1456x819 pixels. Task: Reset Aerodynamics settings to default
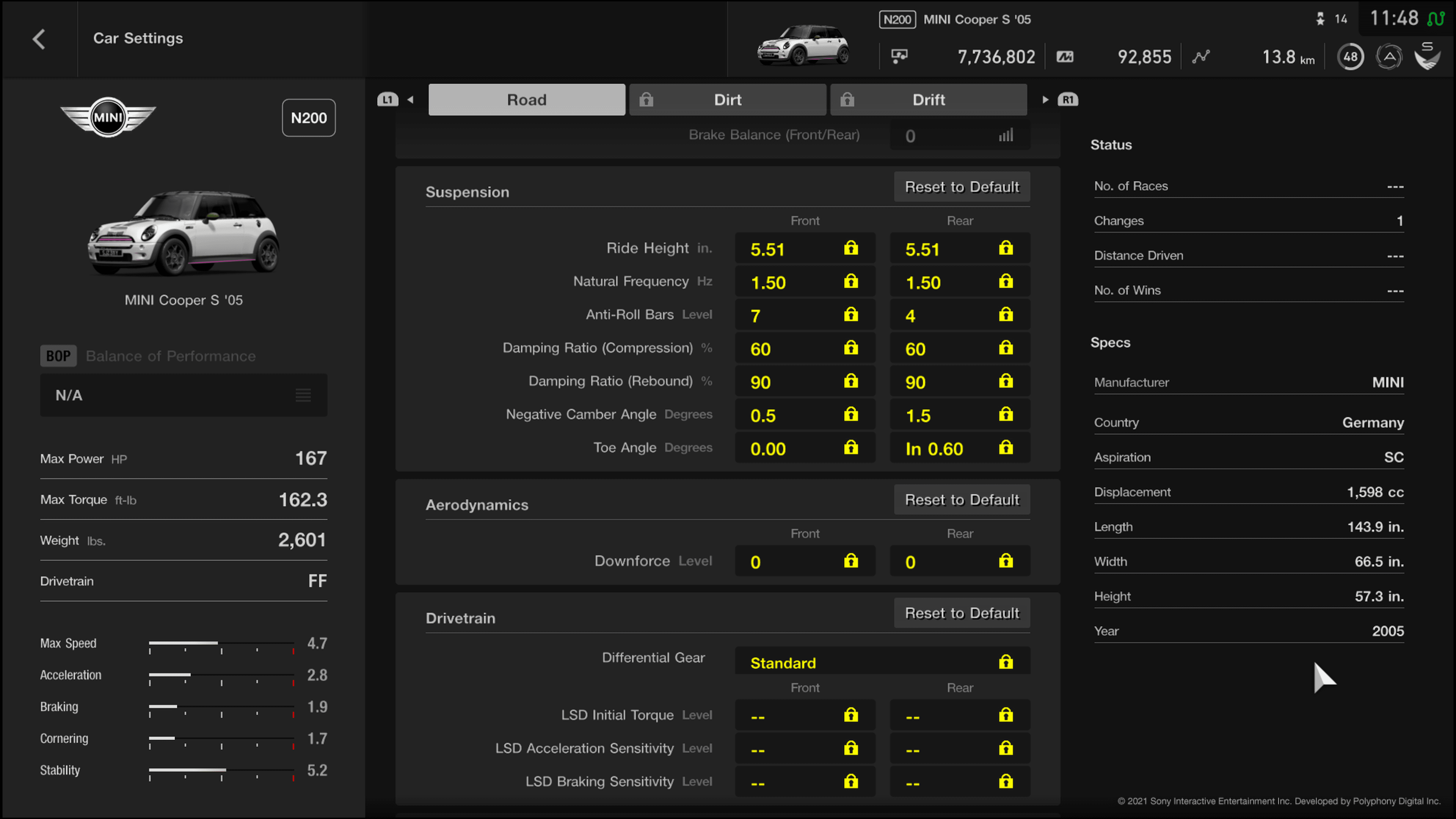[x=962, y=500]
